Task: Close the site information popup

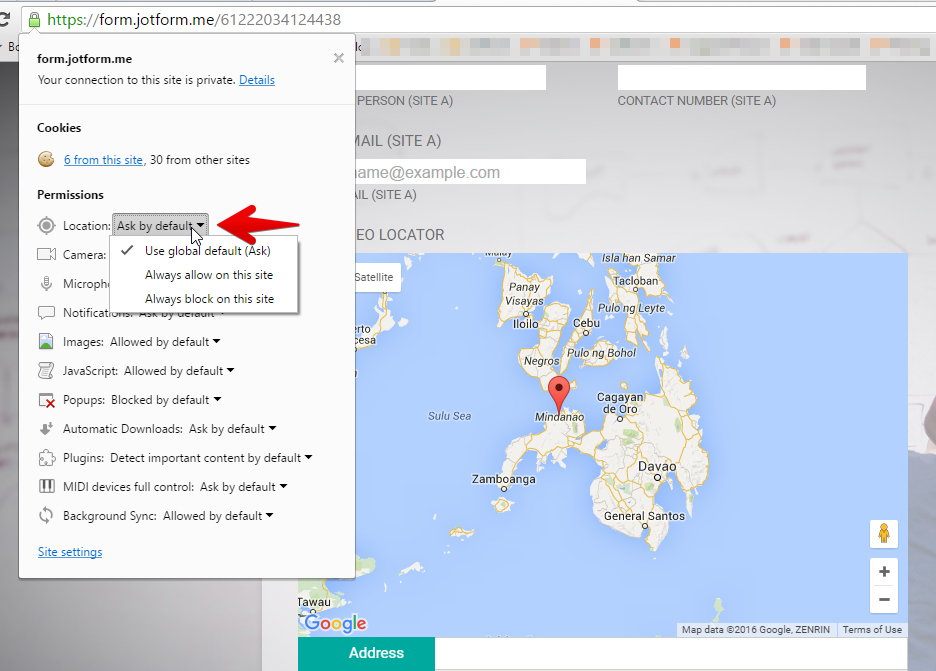Action: tap(339, 58)
